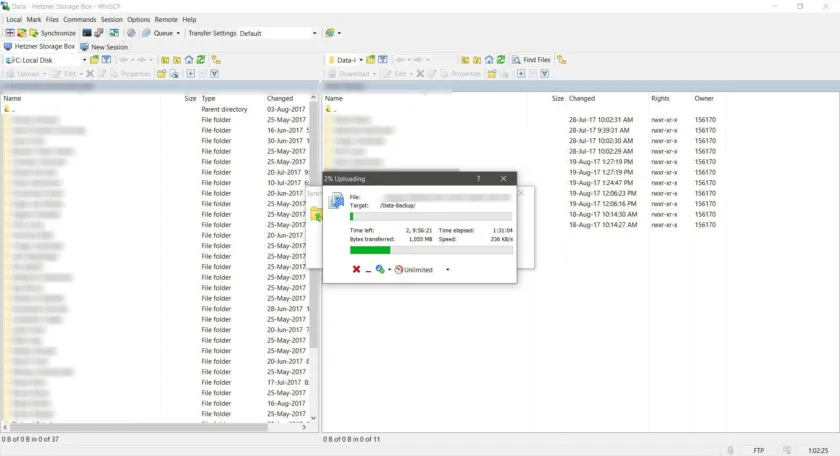Viewport: 840px width, 456px height.
Task: Click remote panel select-all checkmark icon
Action: [x=544, y=74]
